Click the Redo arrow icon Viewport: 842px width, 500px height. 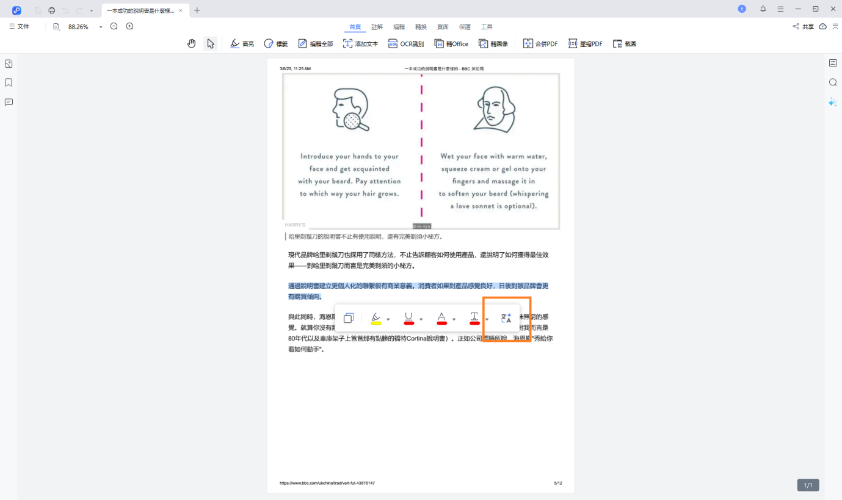pos(79,10)
